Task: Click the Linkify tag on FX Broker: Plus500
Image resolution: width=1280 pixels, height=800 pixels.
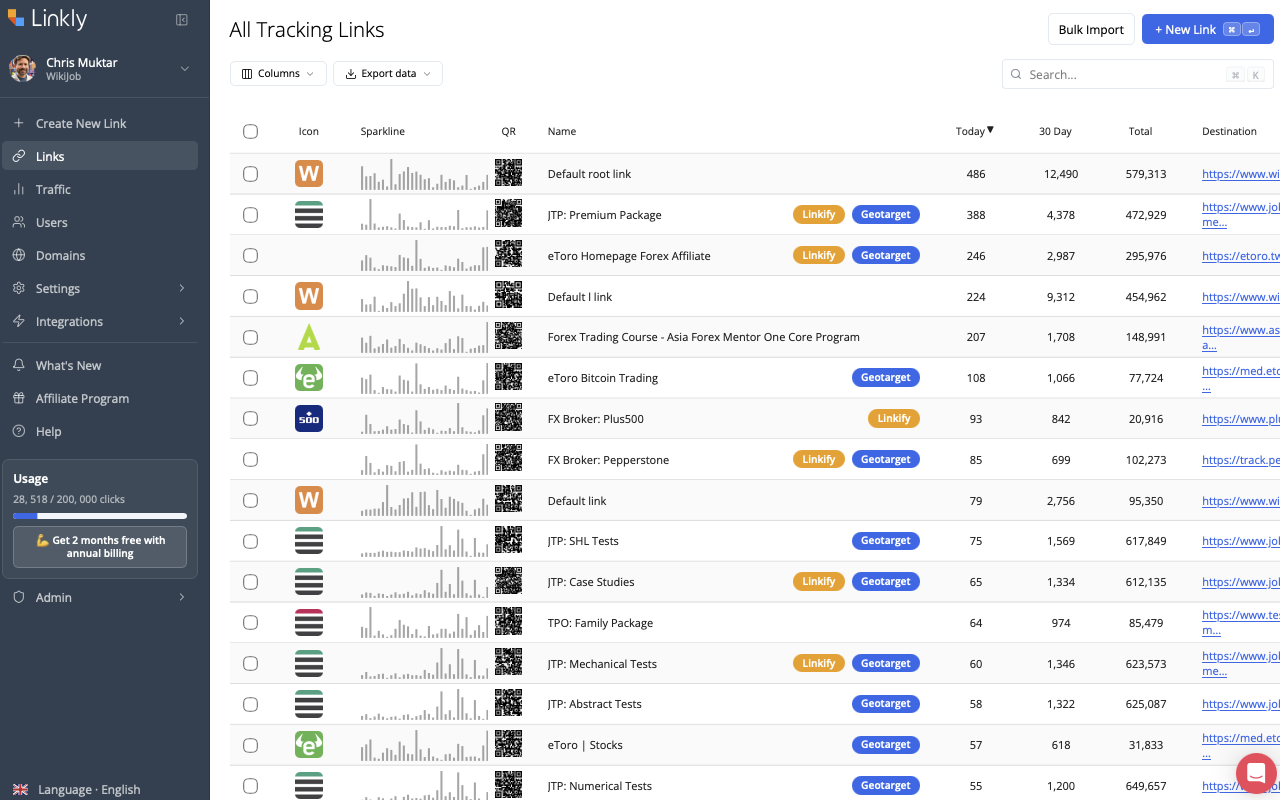Action: point(894,418)
